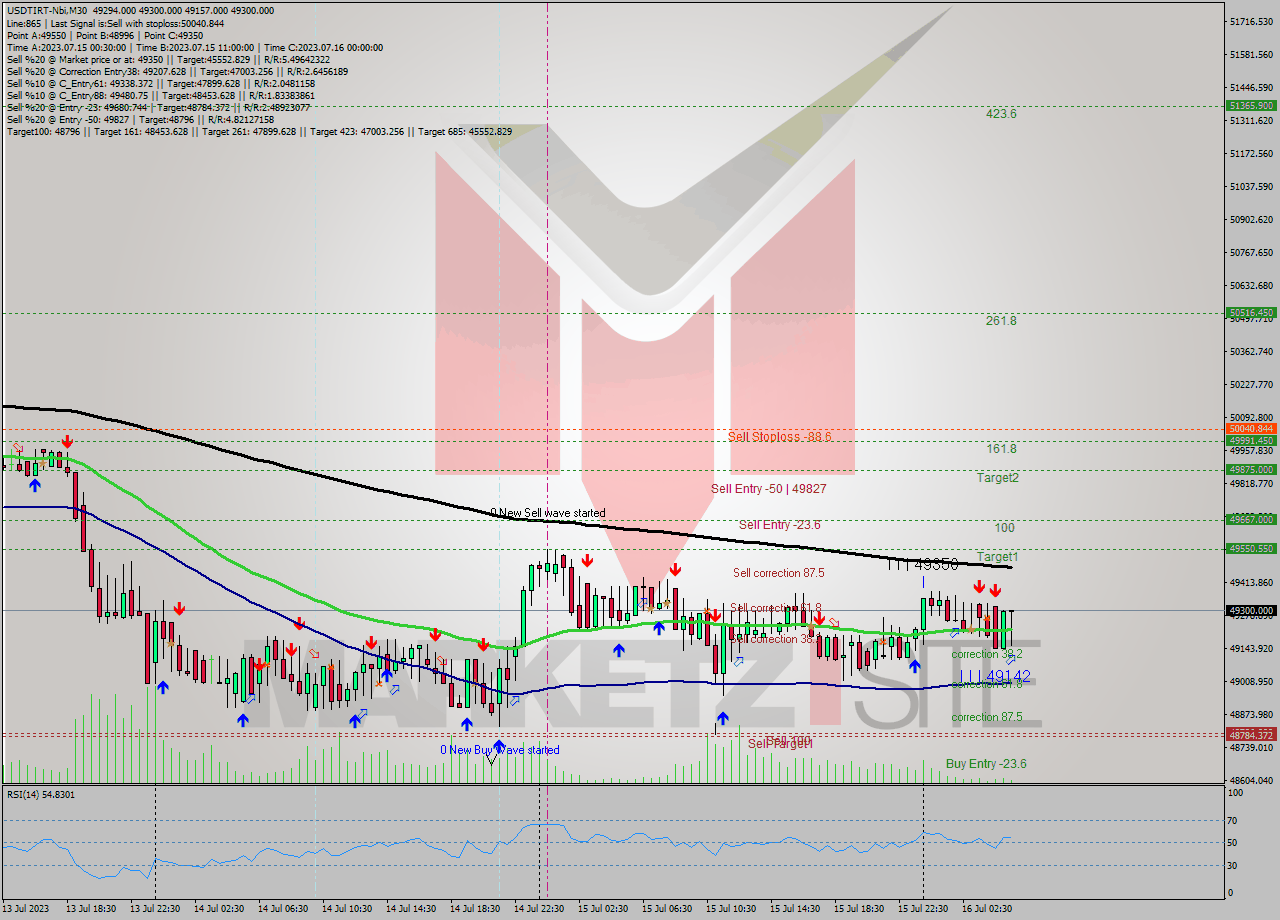Click the 'Sell Entry -23.6' label
This screenshot has height=920, width=1280.
(779, 525)
